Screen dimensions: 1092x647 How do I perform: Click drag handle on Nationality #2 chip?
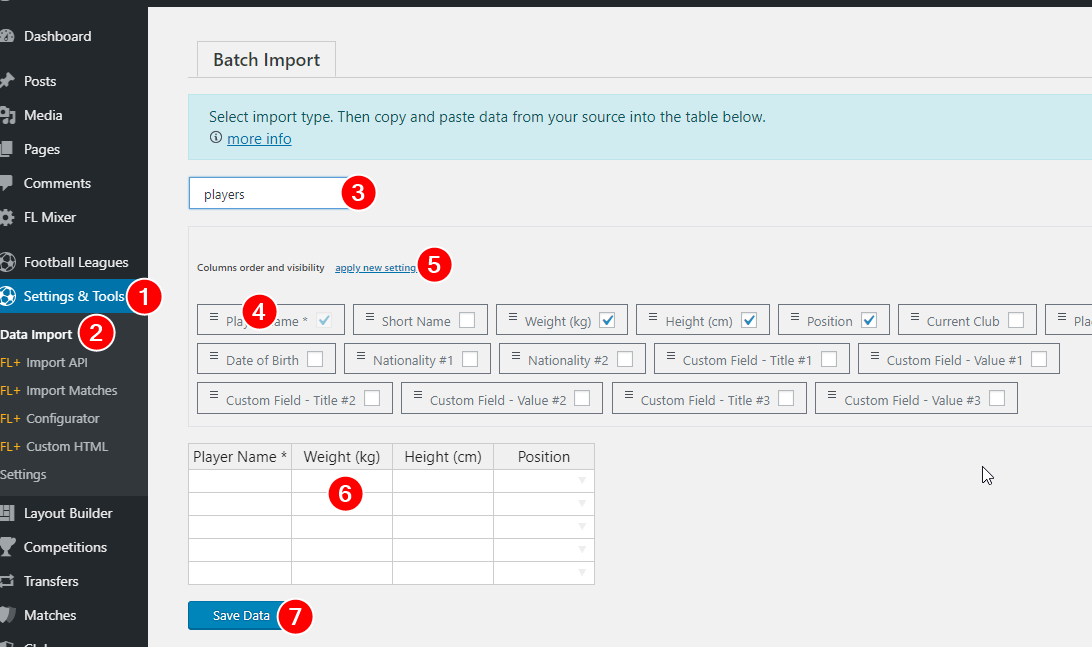tap(516, 355)
